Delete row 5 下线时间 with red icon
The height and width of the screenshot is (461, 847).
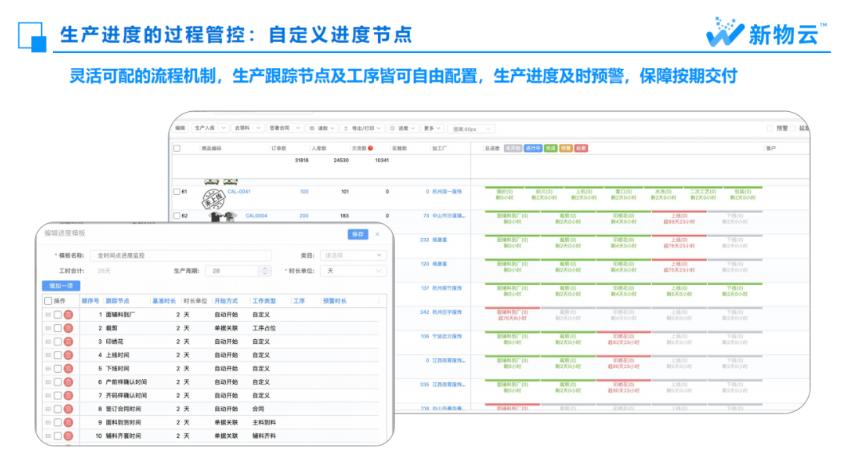68,369
